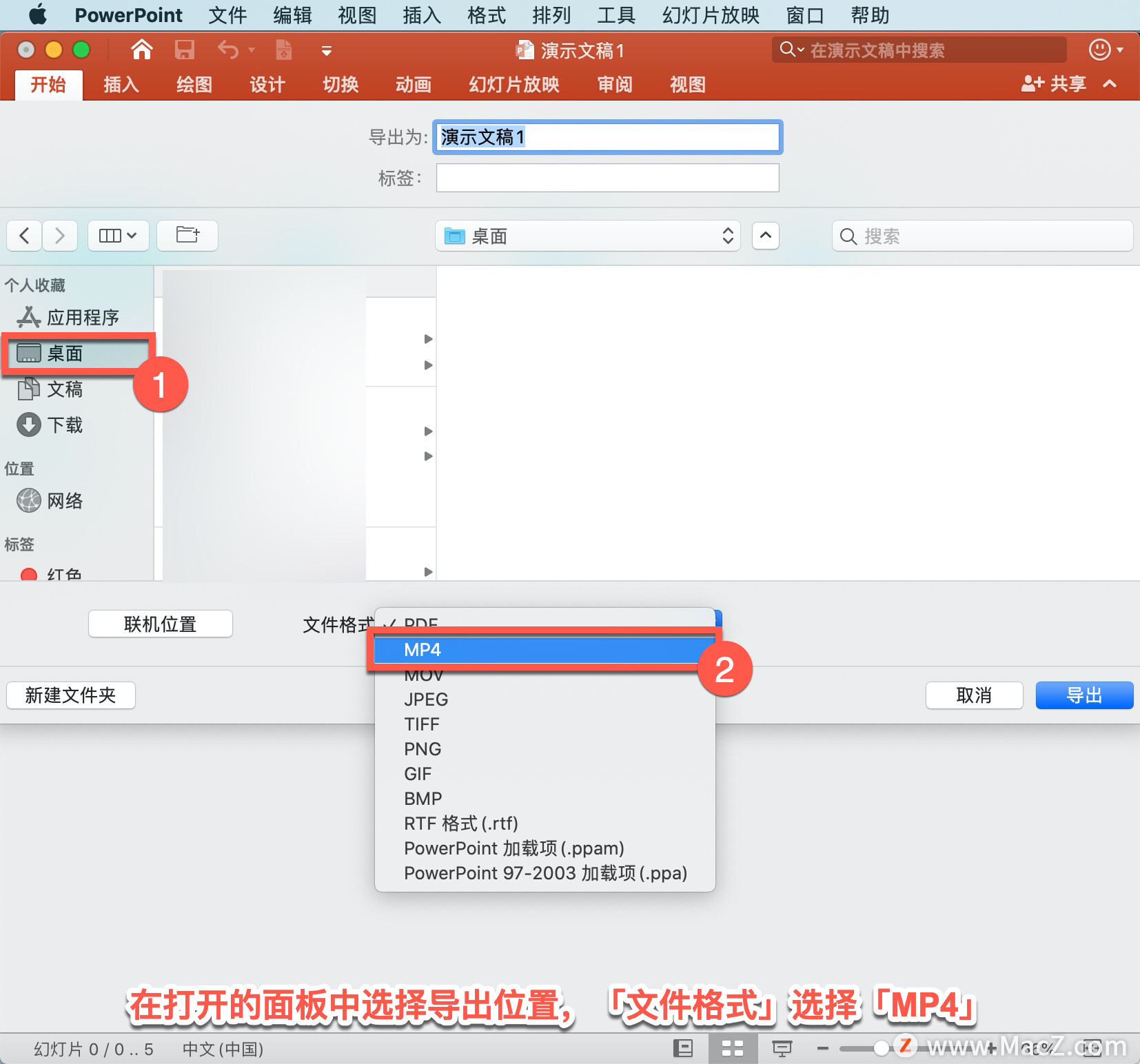Switch to the 绘图 ribbon tab

coord(194,85)
